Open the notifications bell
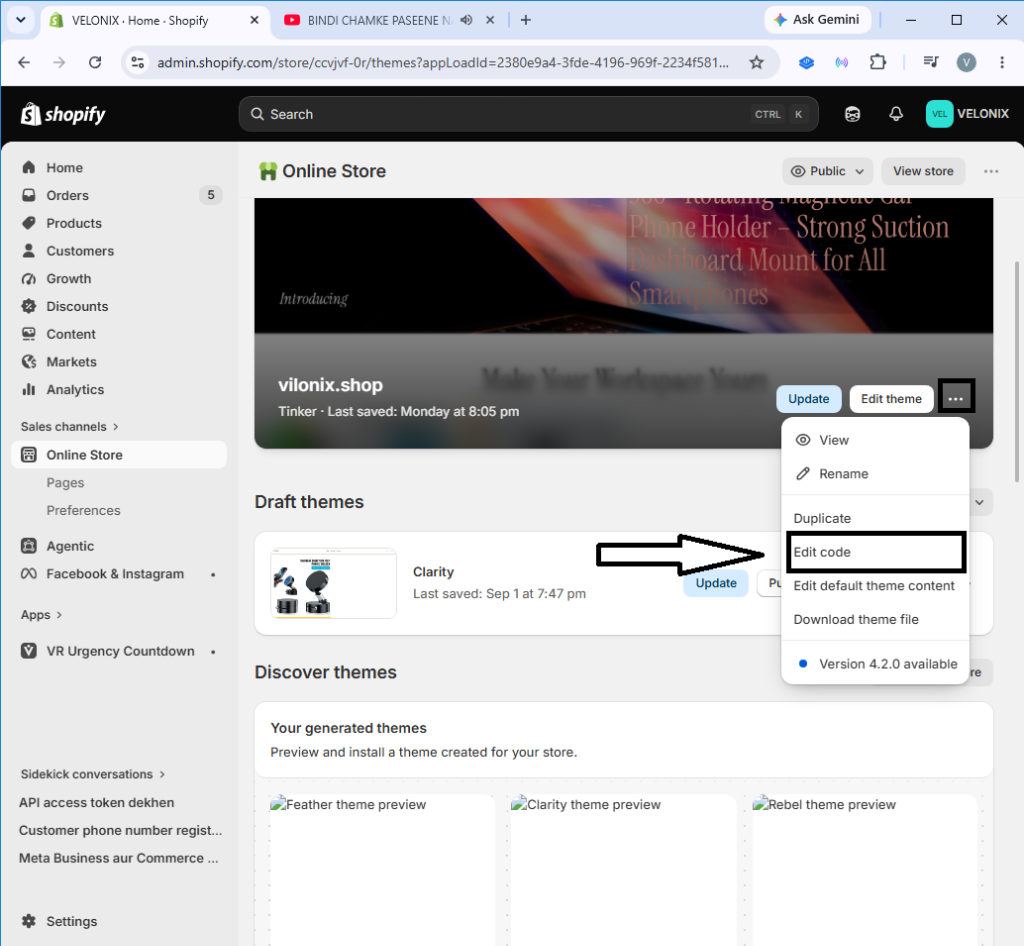Screen dimensions: 1024x946 896,114
